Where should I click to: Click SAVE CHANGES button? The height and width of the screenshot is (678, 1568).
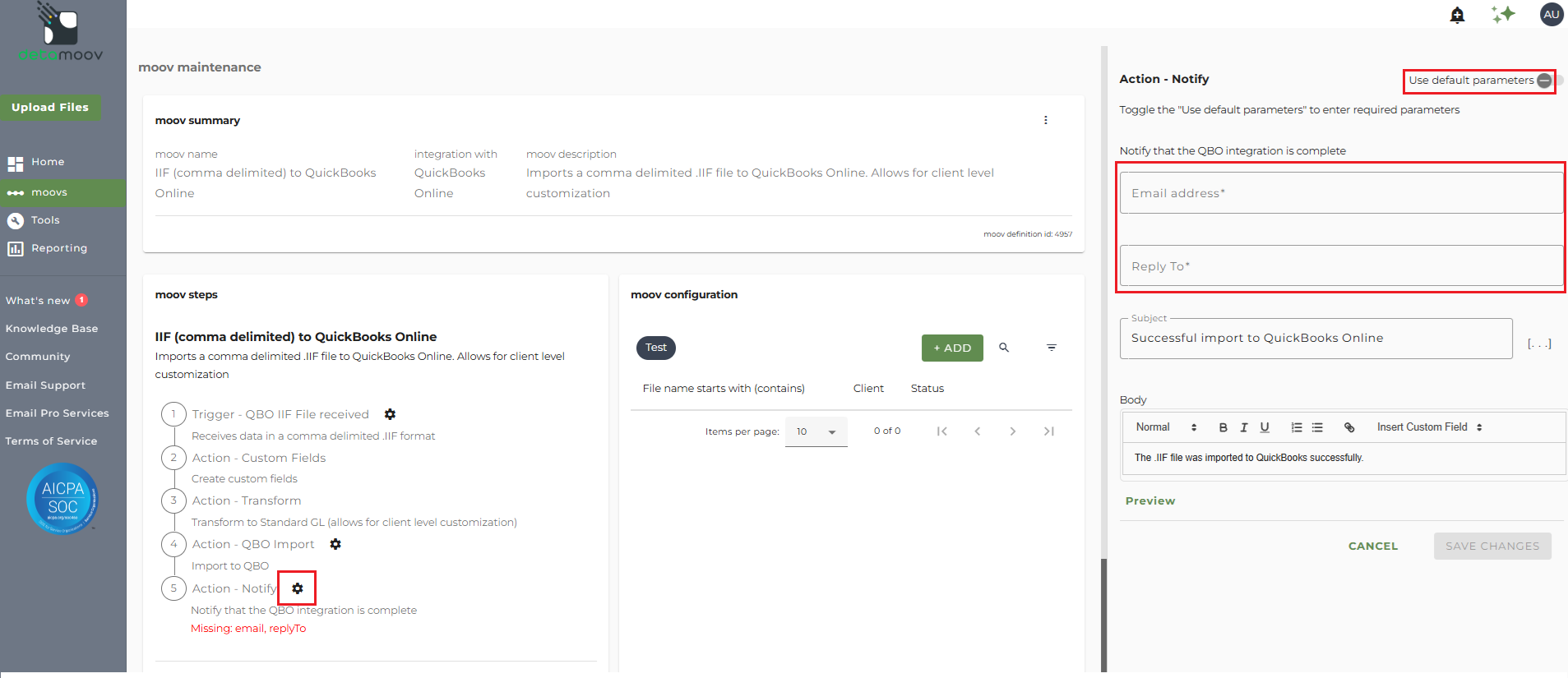(1492, 547)
